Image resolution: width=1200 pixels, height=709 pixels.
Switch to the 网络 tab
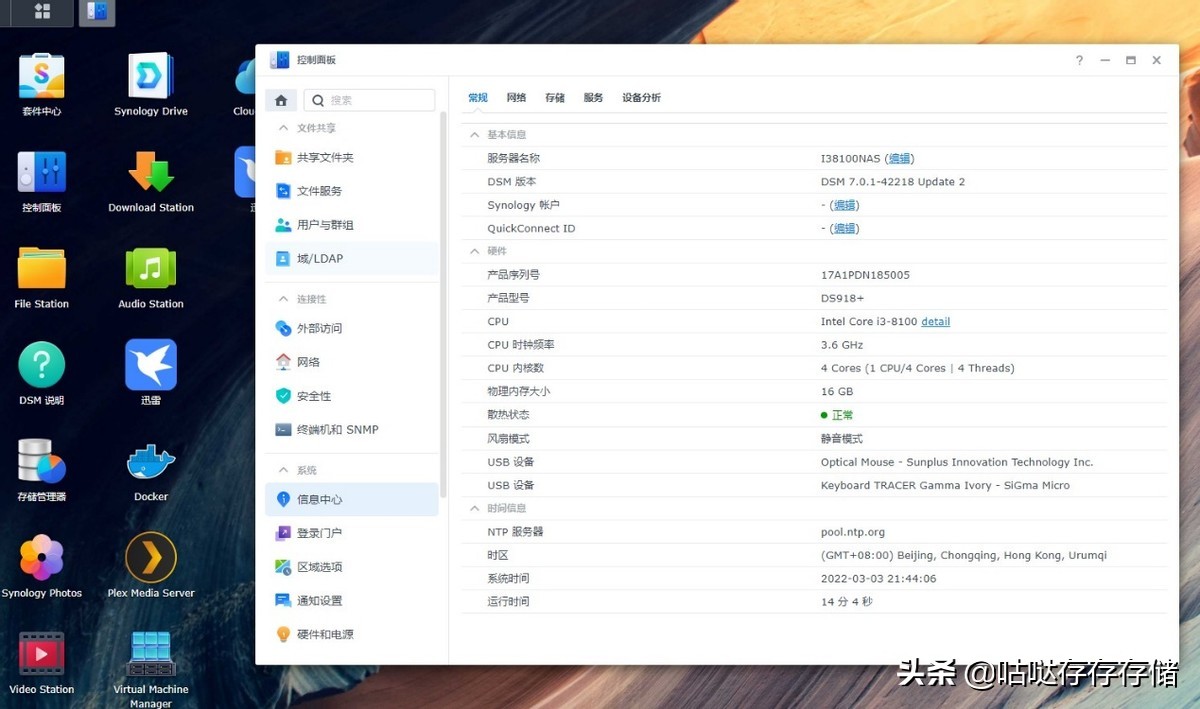coord(516,97)
